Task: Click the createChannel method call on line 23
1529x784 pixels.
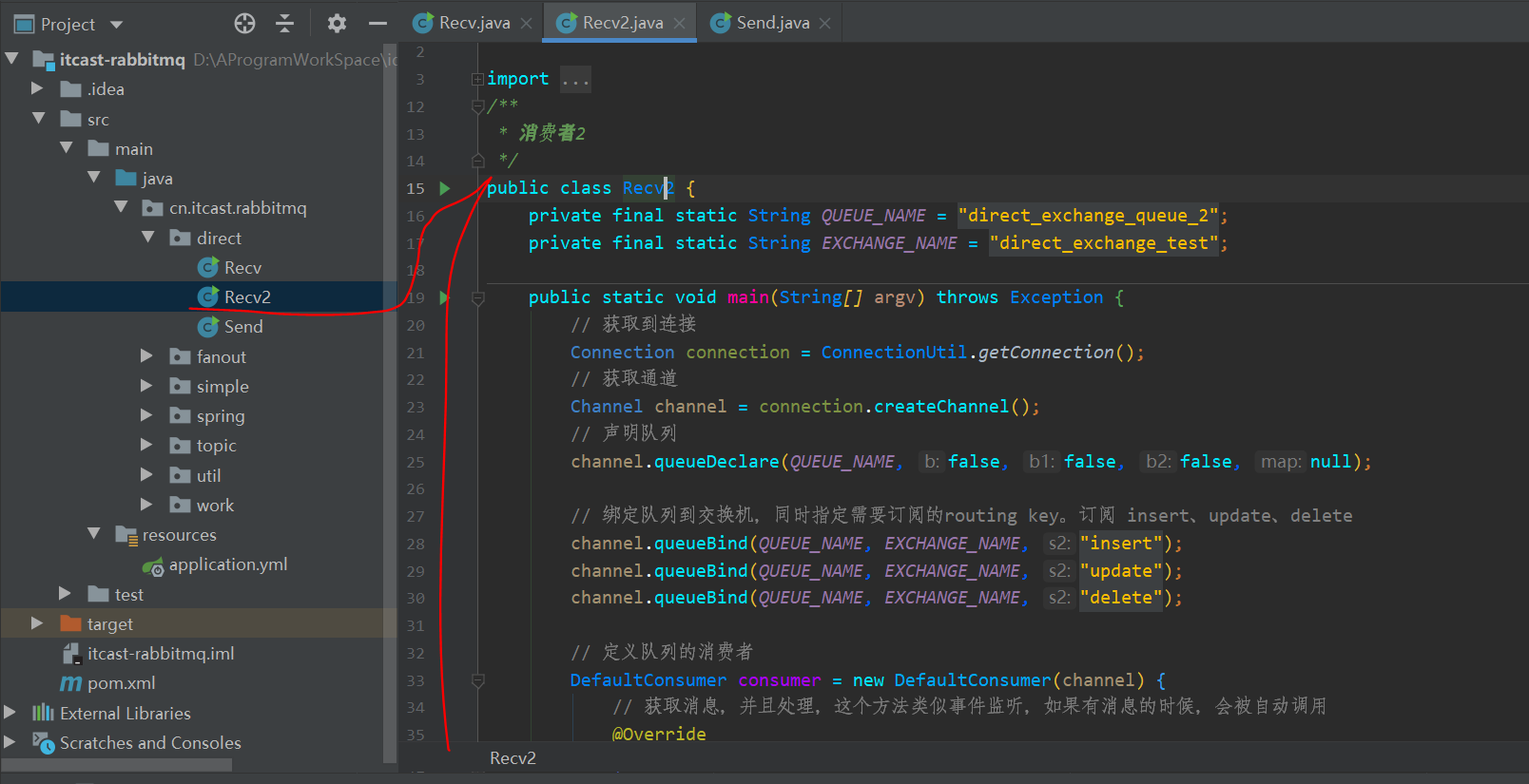Action: click(941, 407)
